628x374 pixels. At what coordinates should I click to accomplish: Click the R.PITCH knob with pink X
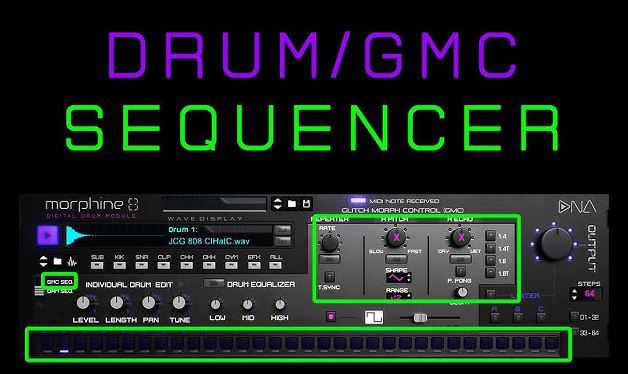[x=396, y=237]
